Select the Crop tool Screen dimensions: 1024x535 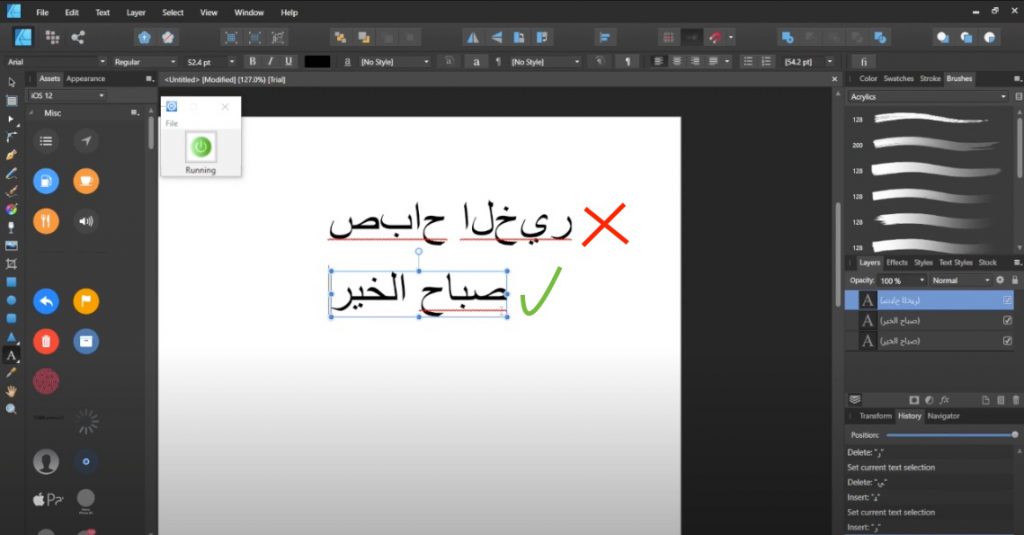coord(11,264)
